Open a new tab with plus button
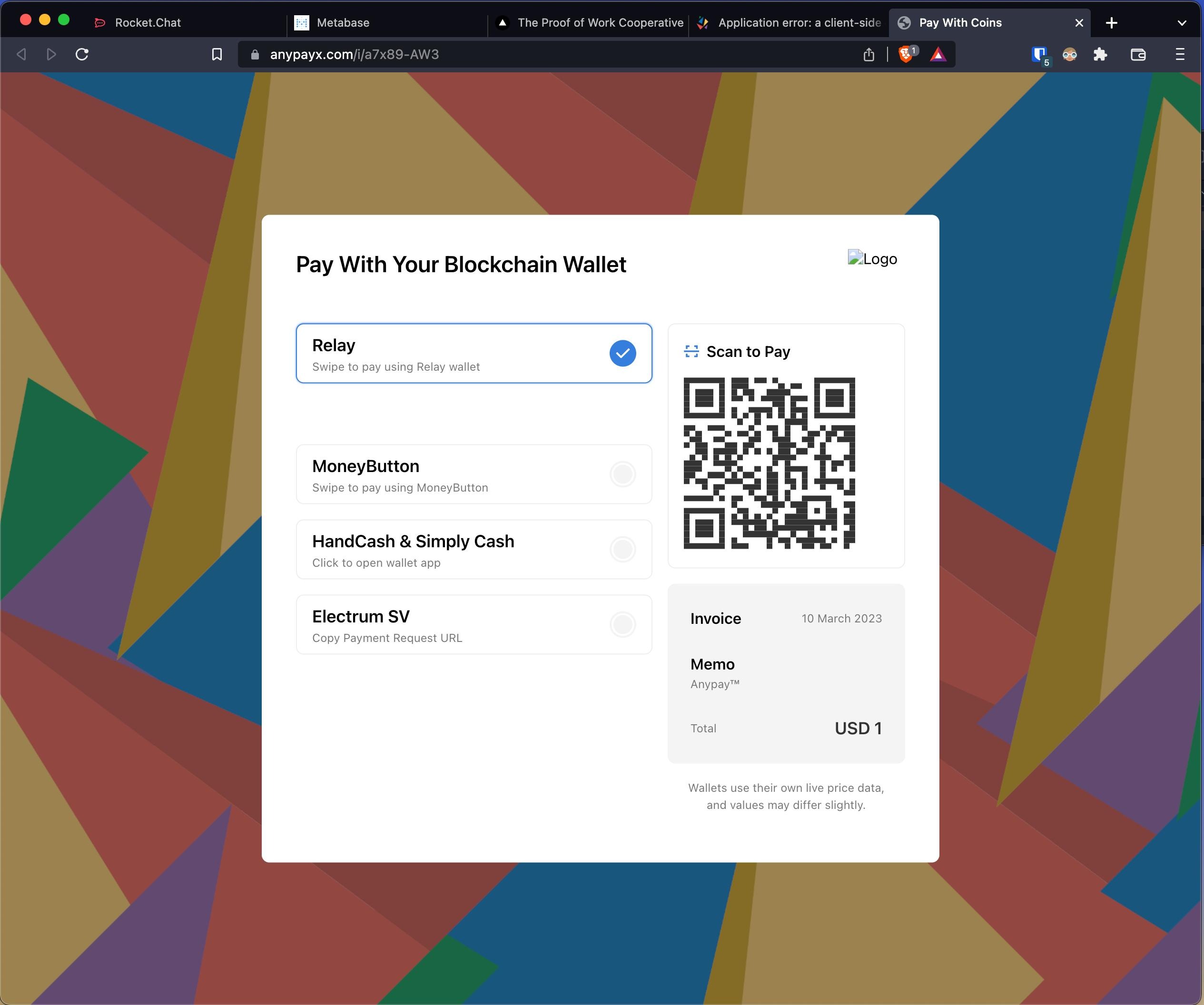This screenshot has height=1005, width=1204. [1111, 23]
